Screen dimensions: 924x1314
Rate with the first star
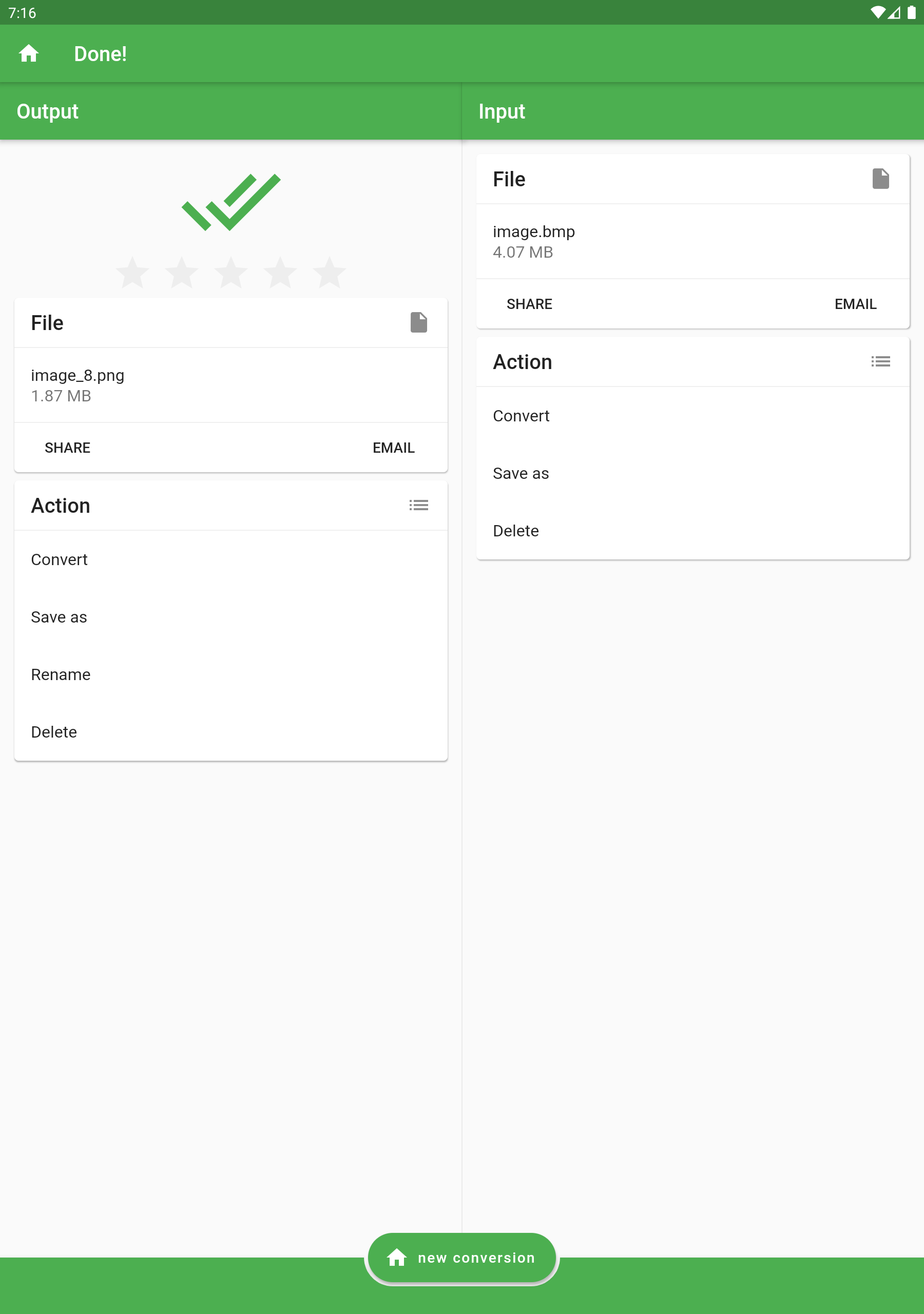(x=132, y=273)
